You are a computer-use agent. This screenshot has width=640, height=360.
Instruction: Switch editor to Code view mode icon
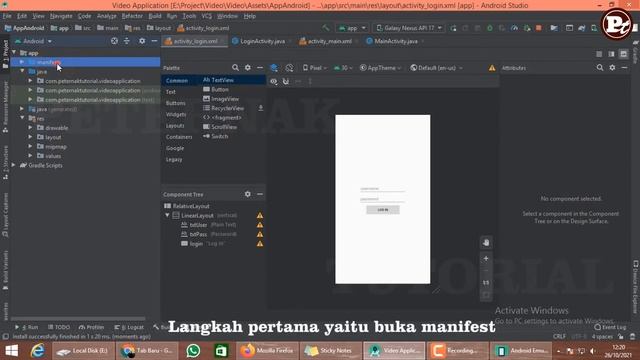click(599, 54)
